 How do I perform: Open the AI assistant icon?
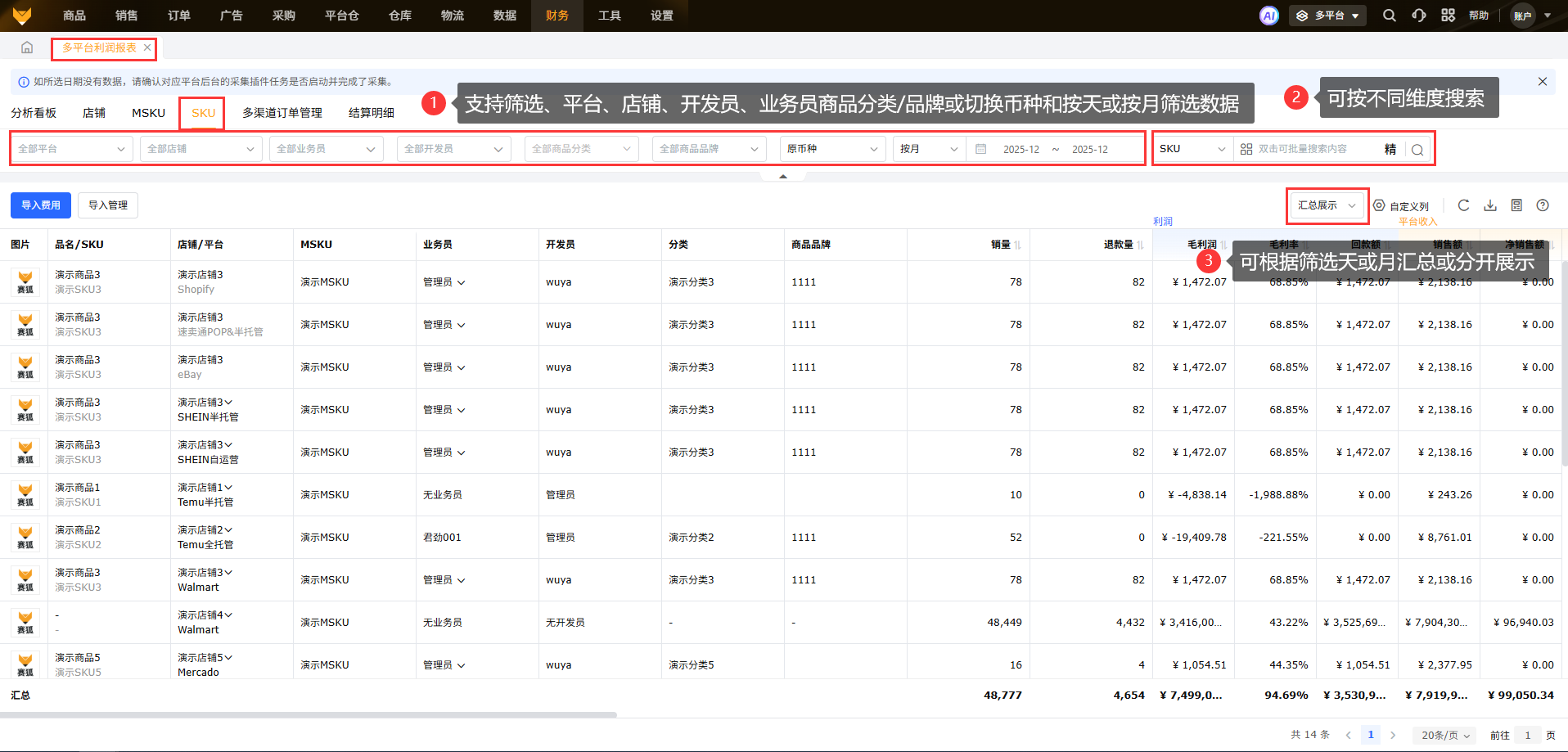[1268, 16]
